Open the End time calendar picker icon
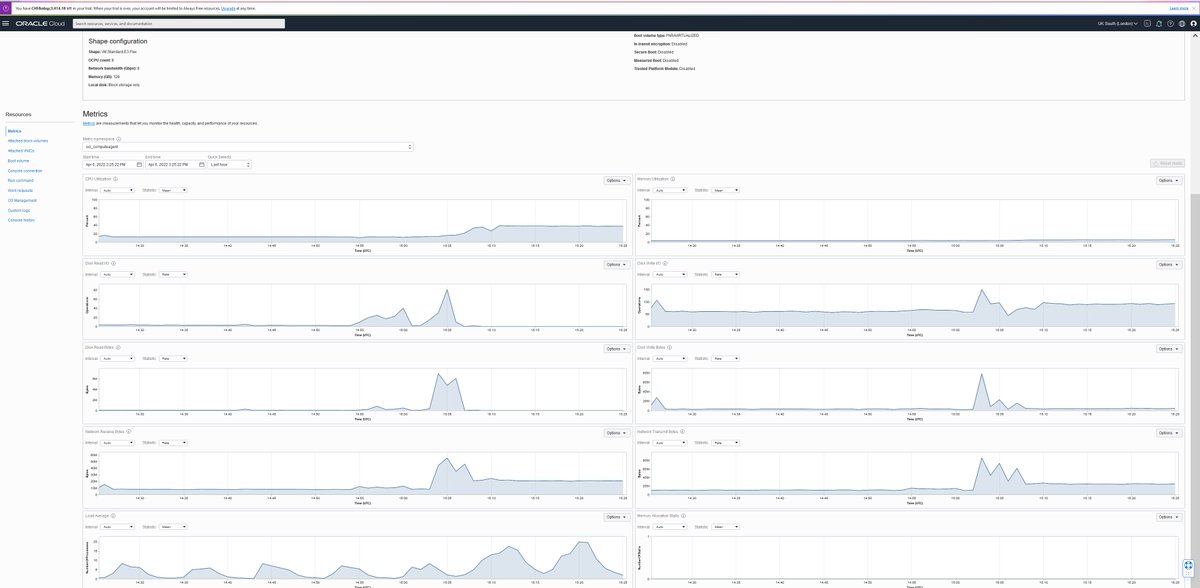 click(201, 164)
